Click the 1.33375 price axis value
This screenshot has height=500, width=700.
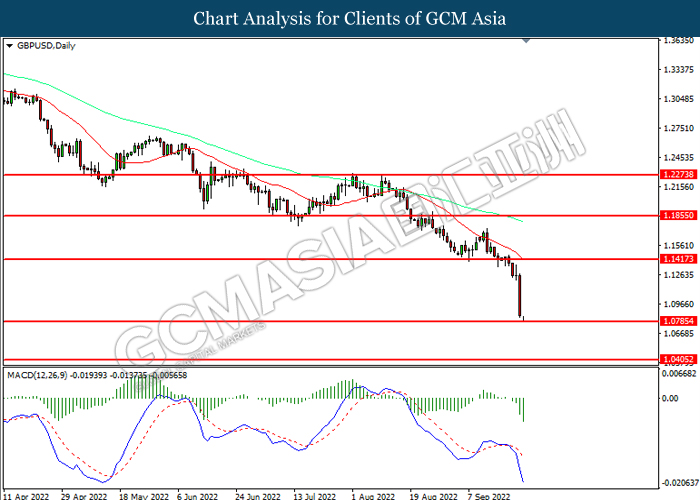(x=679, y=70)
